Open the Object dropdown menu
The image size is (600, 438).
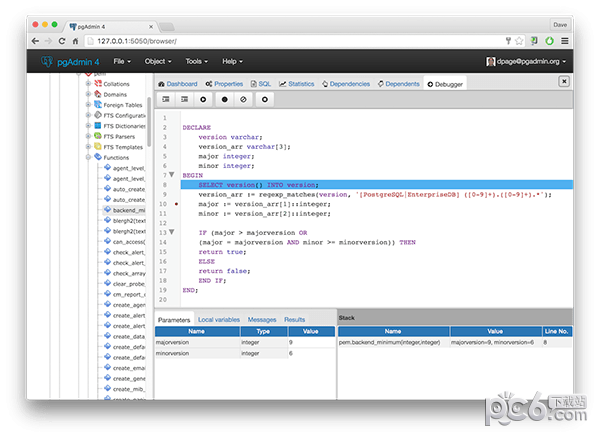[158, 61]
